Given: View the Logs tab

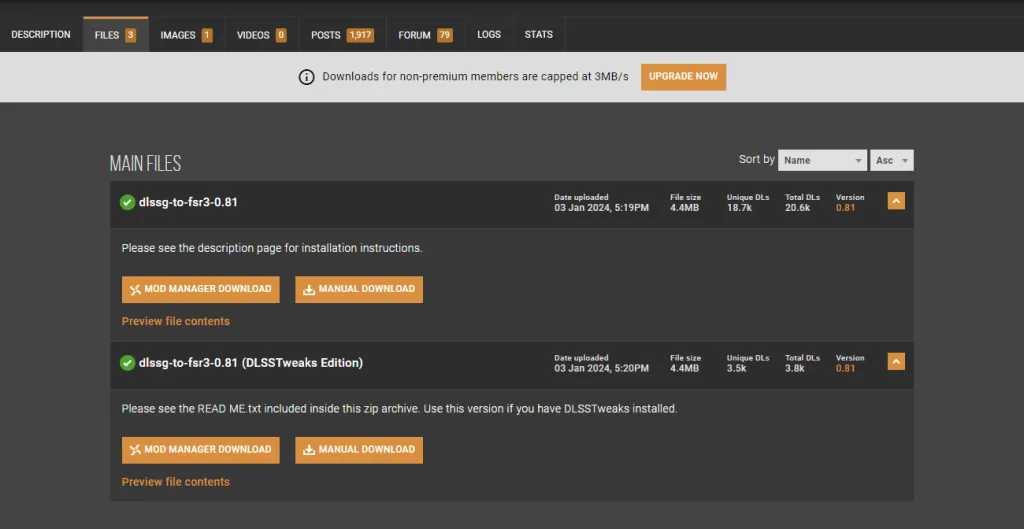Looking at the screenshot, I should 488,35.
